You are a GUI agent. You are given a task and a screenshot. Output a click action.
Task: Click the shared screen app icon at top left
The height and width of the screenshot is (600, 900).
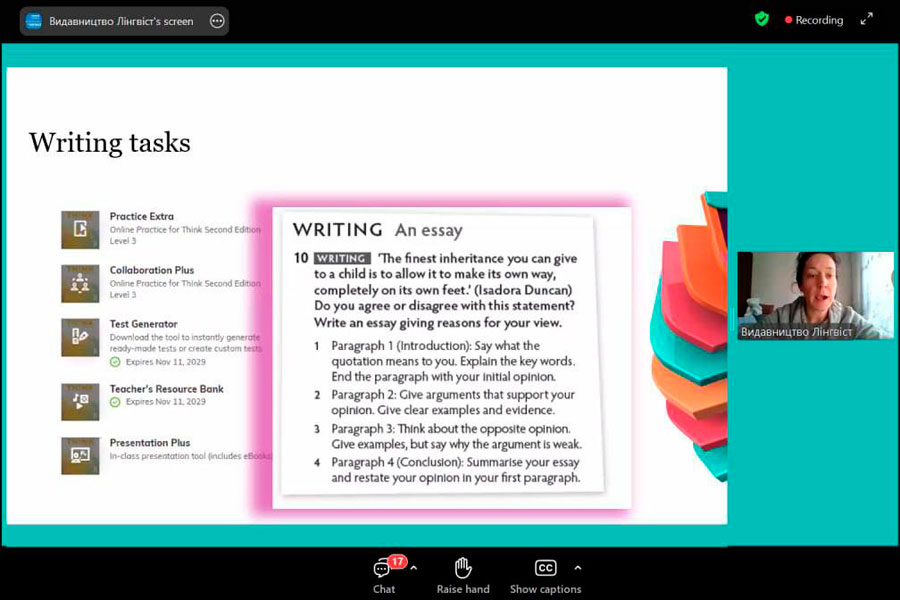click(x=34, y=21)
